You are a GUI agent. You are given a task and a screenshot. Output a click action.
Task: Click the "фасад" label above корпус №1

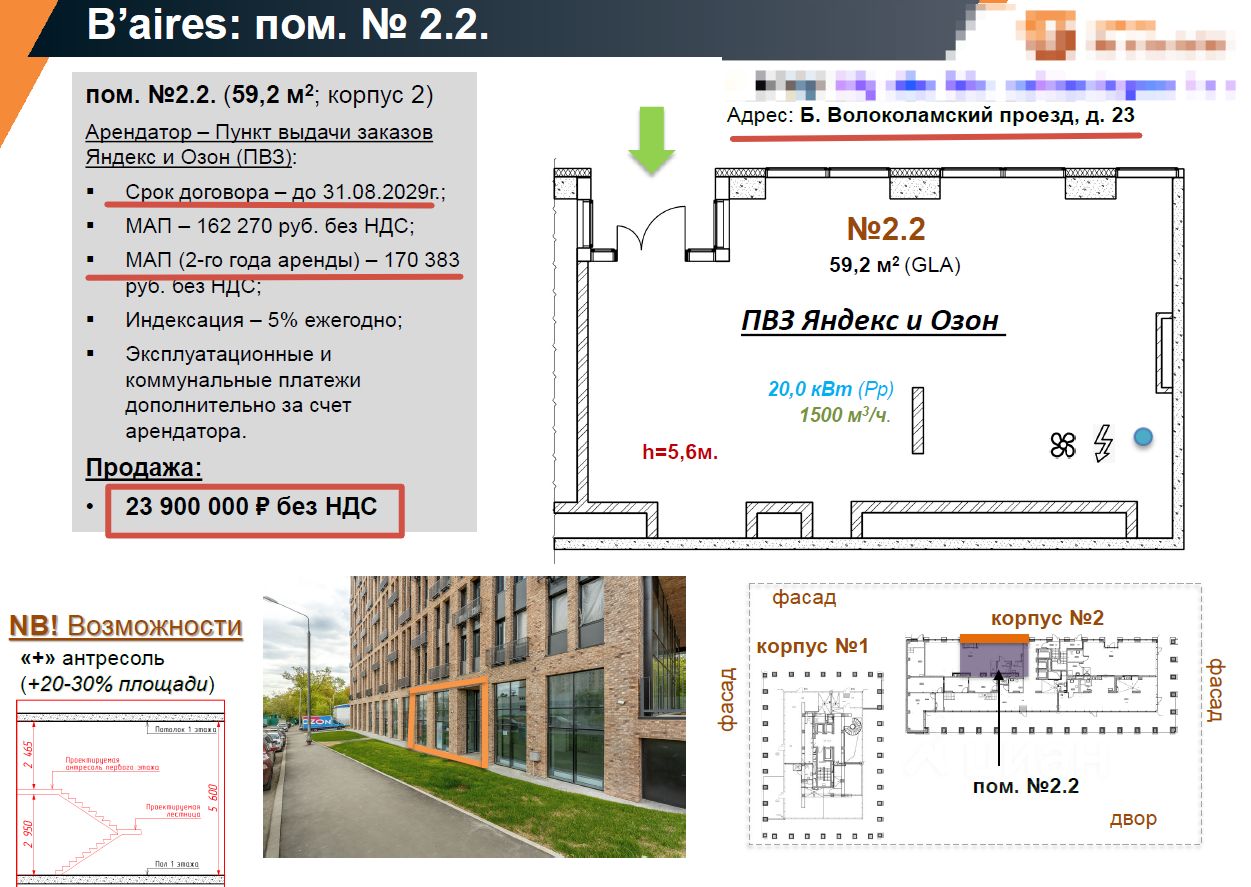pyautogui.click(x=804, y=598)
